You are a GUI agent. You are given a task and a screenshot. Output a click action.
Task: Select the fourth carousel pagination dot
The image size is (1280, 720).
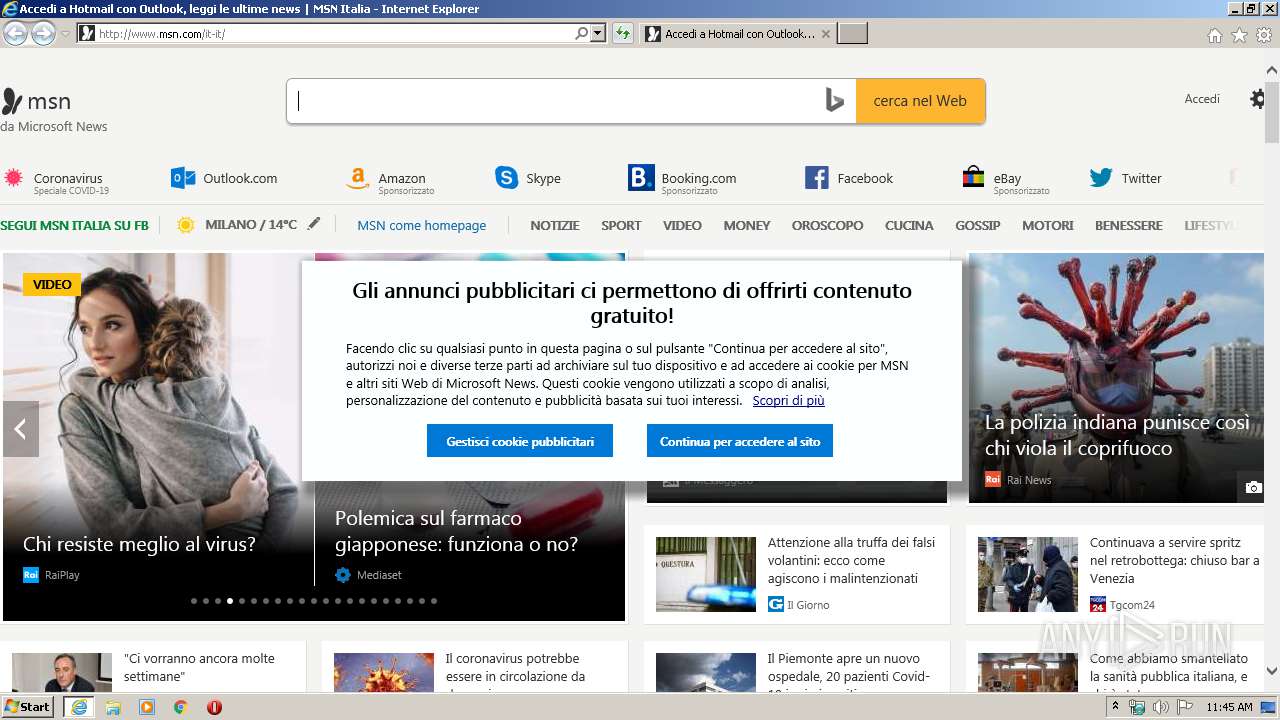pyautogui.click(x=230, y=601)
